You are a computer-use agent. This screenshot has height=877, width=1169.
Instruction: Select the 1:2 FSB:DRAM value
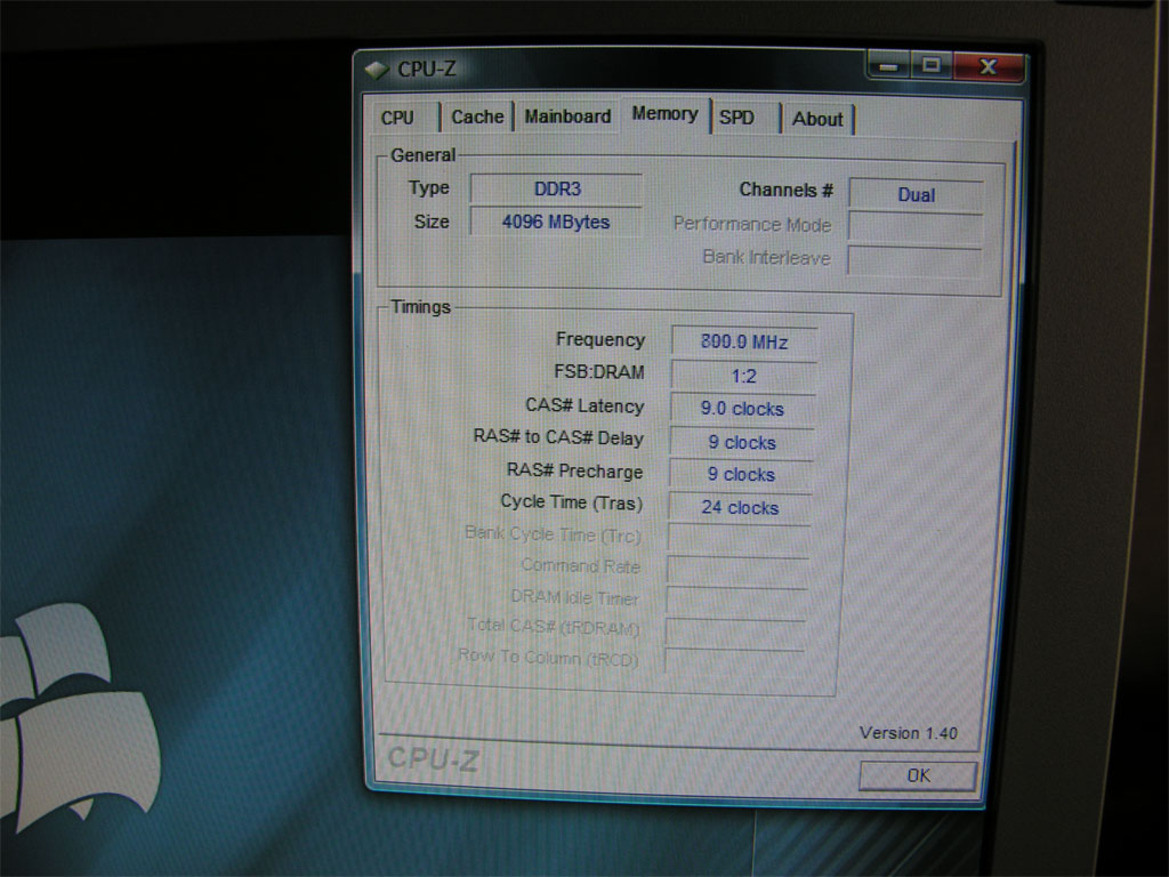(743, 376)
